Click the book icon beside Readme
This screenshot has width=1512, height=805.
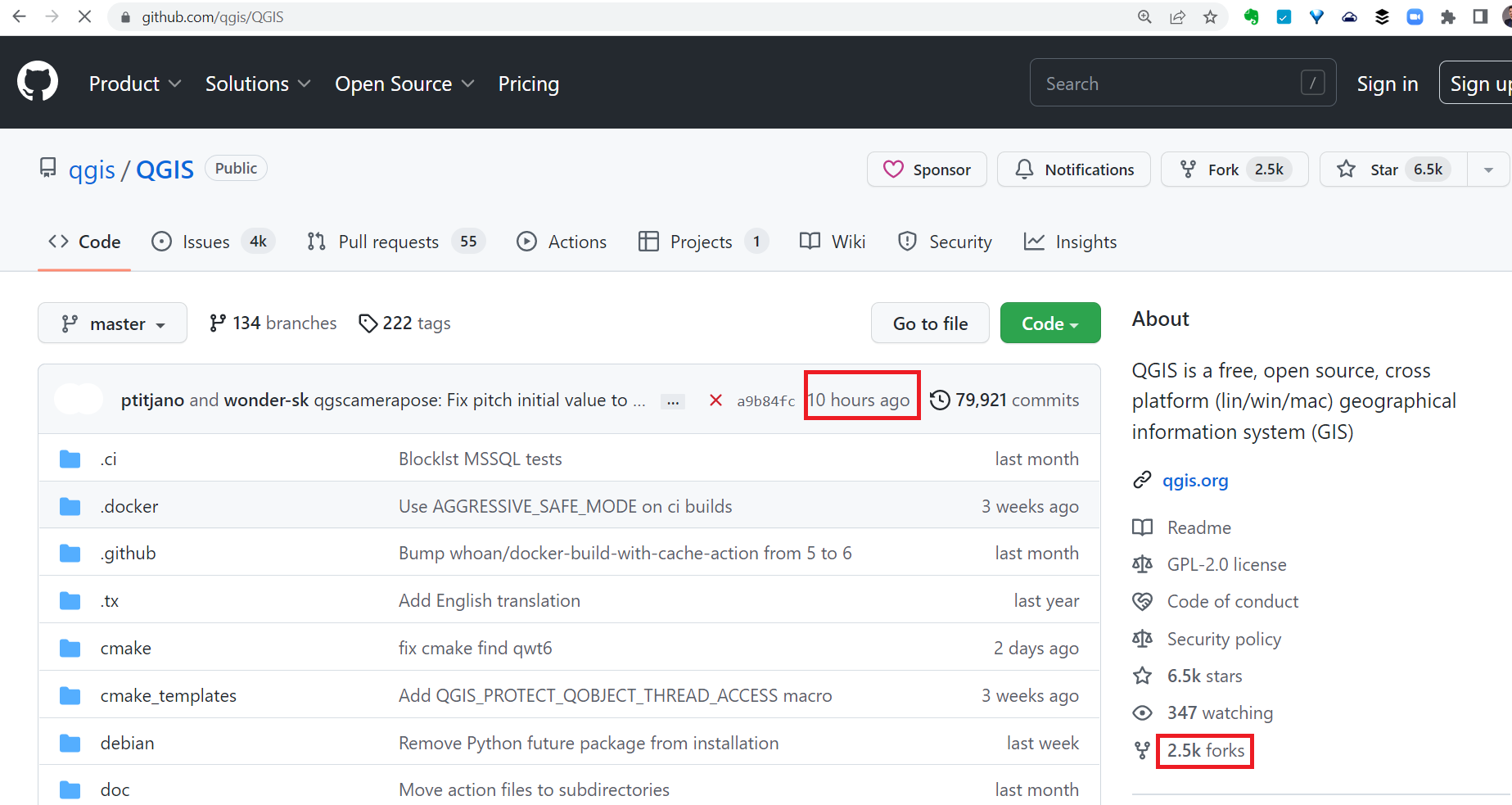point(1142,527)
